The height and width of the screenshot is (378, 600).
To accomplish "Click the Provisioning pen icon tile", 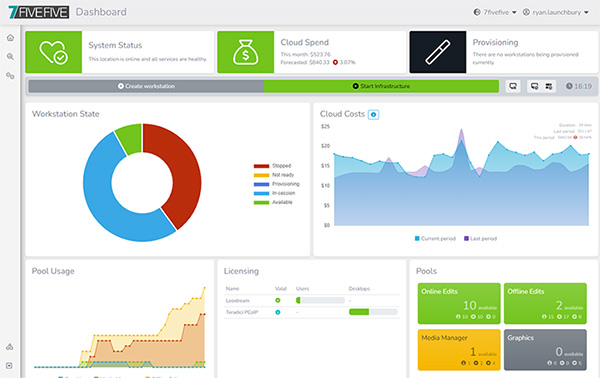I will pyautogui.click(x=438, y=52).
